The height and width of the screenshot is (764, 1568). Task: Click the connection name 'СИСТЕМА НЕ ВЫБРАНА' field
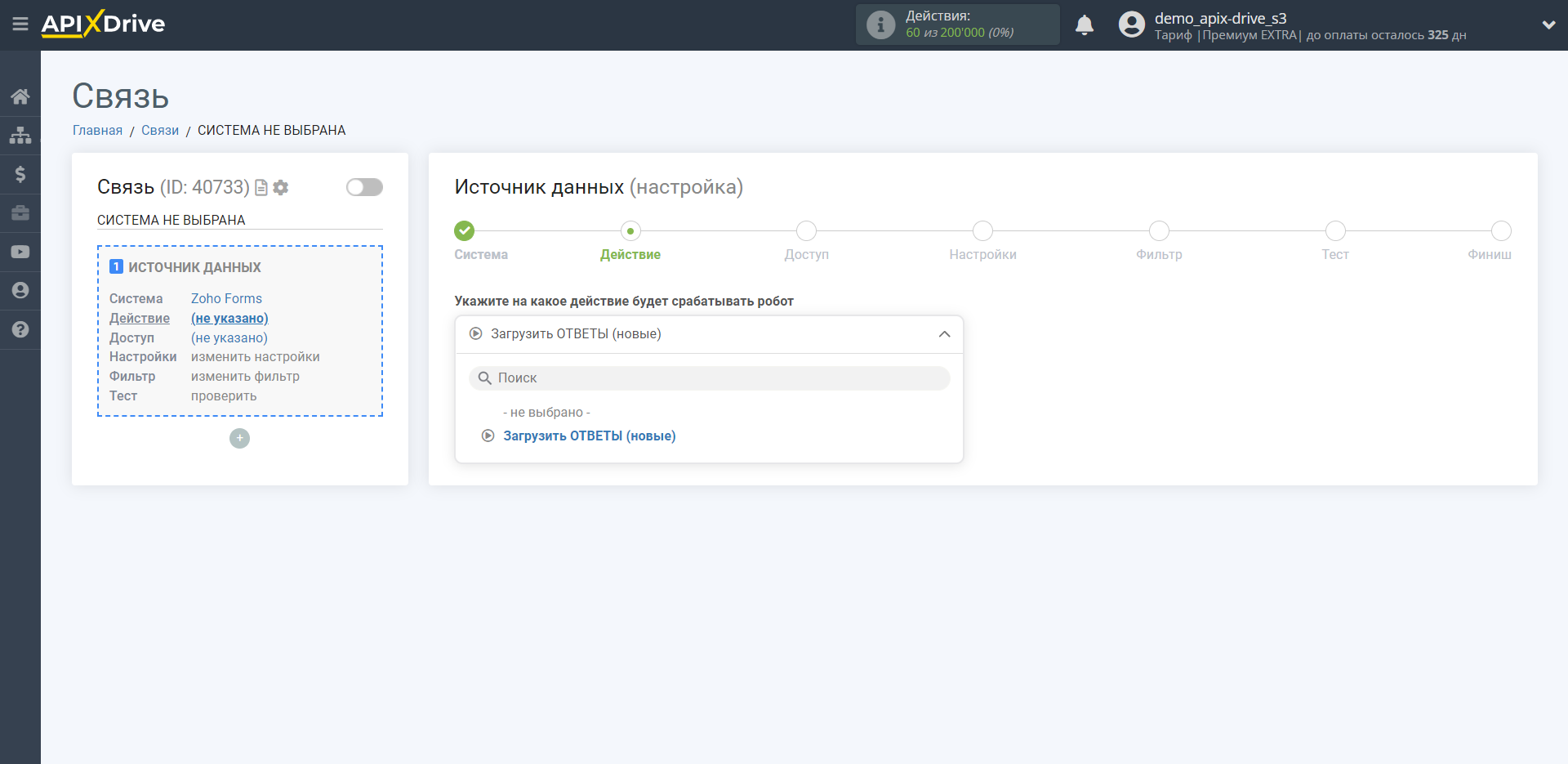pos(240,220)
